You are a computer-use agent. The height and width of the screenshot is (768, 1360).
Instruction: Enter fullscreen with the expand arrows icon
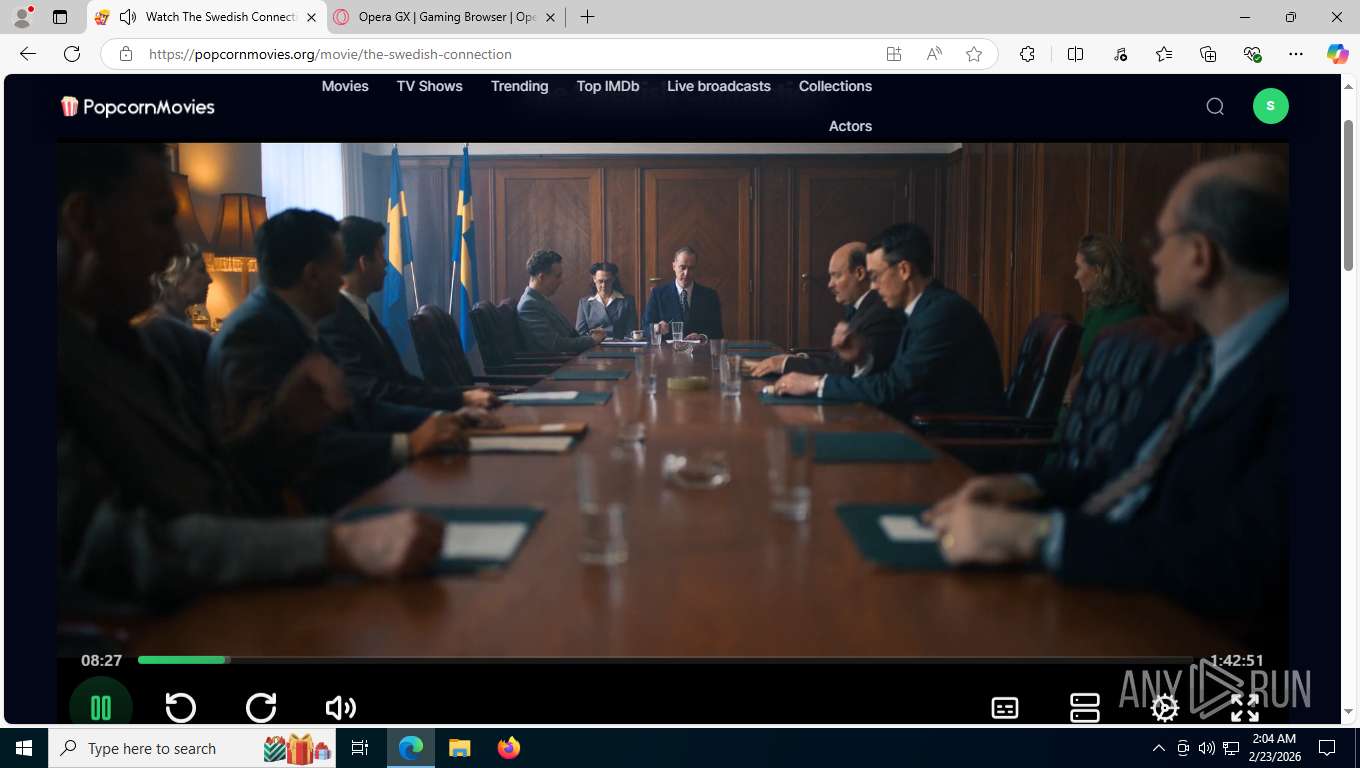1245,708
